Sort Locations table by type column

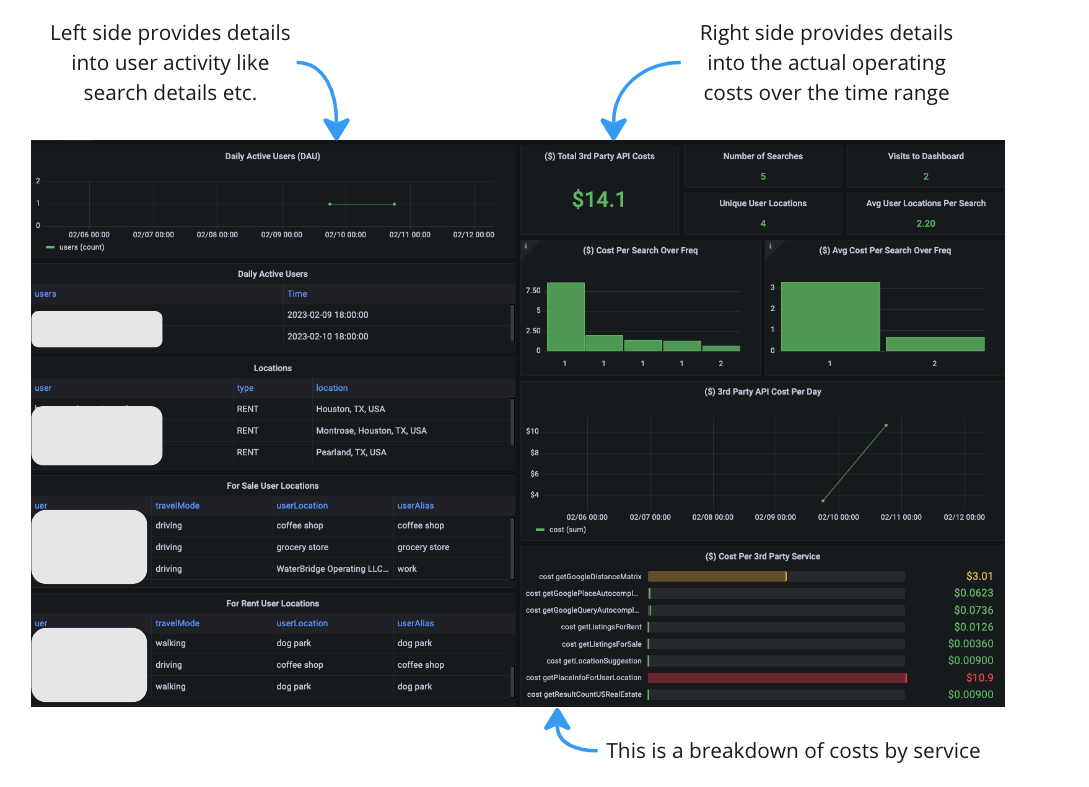245,388
